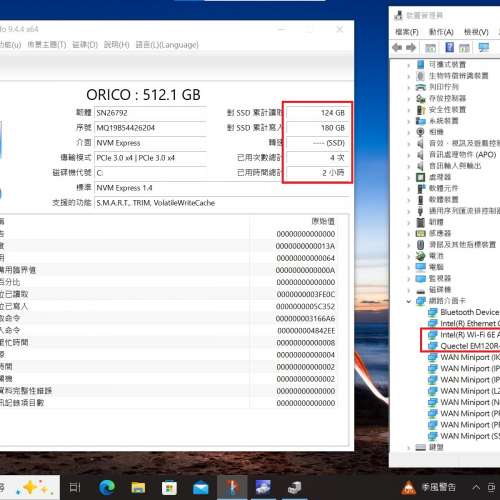Image resolution: width=500 pixels, height=500 pixels.
Task: Click transfer mode field PCIe 3.0 x4
Action: point(150,158)
